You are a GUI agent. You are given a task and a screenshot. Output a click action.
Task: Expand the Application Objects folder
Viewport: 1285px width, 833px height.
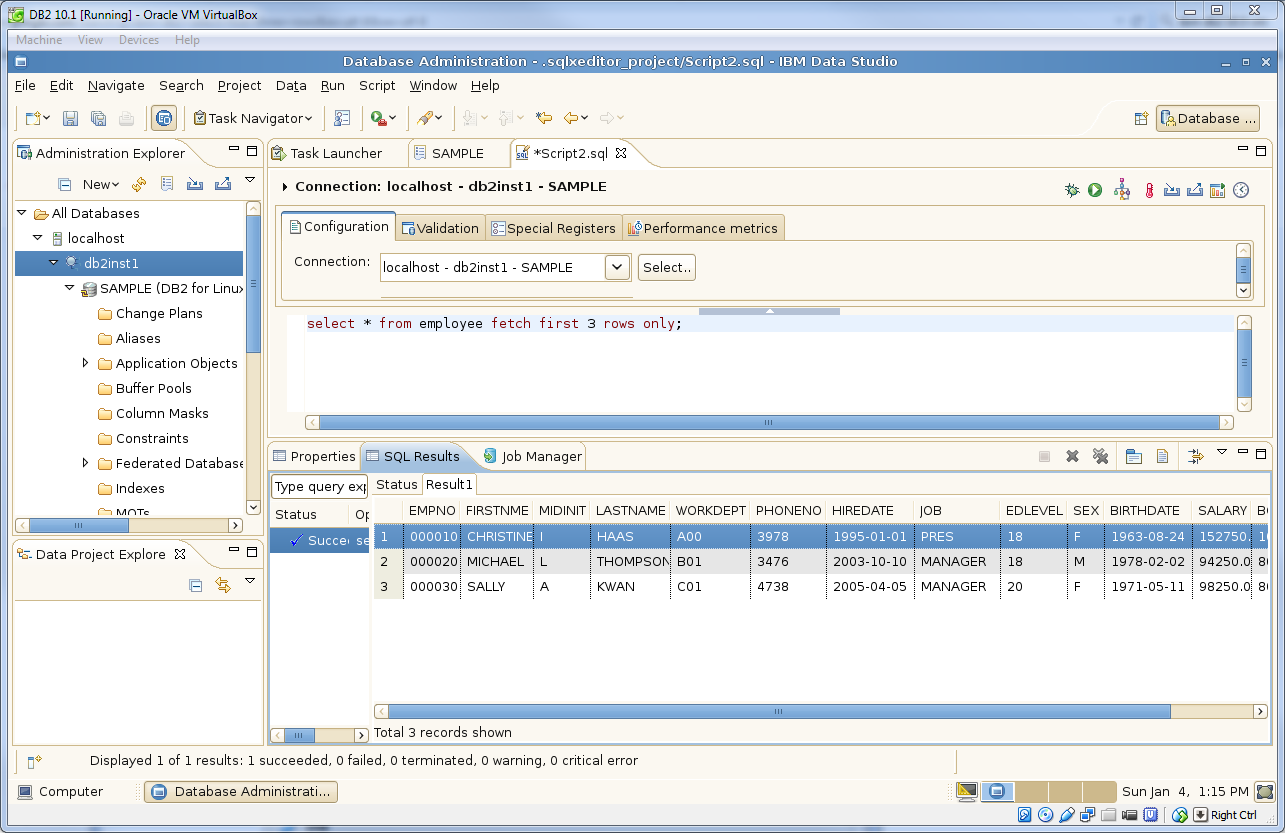coord(86,363)
